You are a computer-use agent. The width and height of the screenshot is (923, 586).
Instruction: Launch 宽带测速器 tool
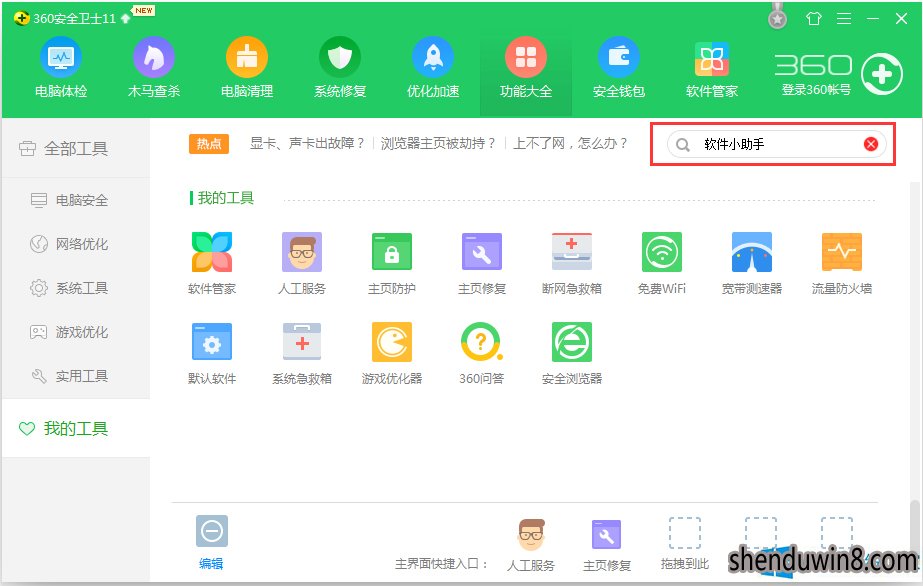pyautogui.click(x=752, y=263)
